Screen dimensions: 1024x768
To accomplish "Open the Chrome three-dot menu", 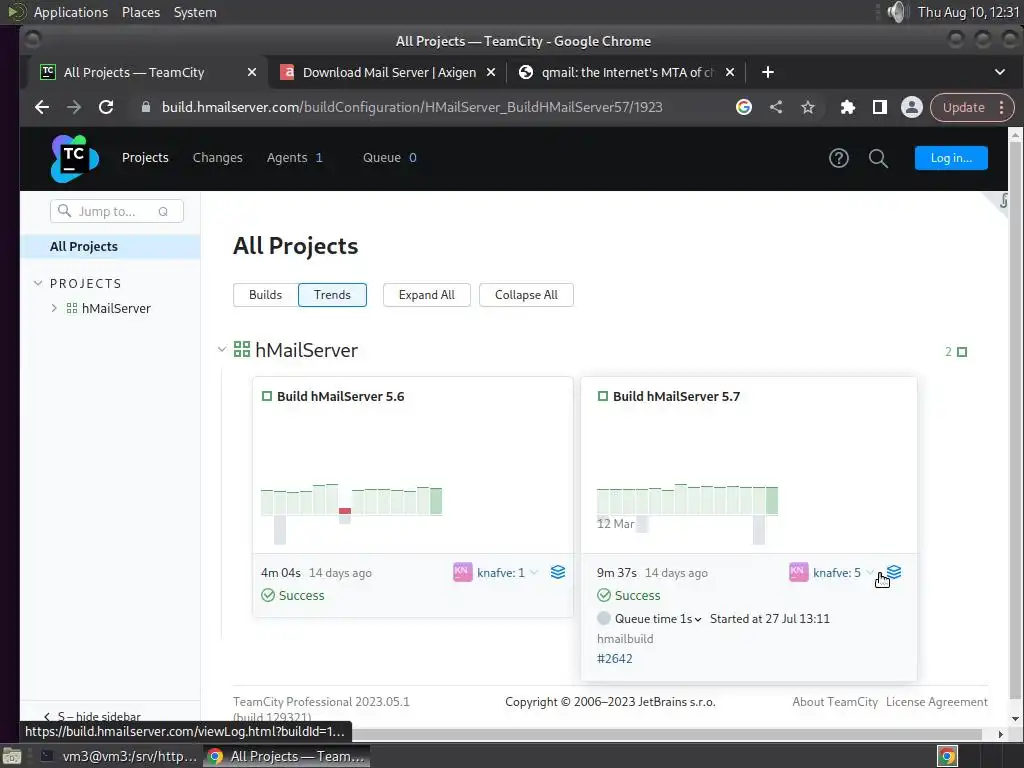I will point(1002,107).
